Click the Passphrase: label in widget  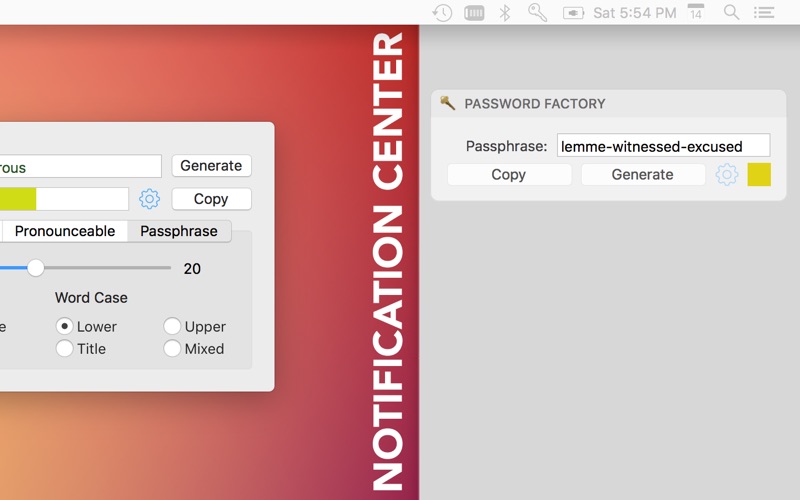click(x=506, y=146)
